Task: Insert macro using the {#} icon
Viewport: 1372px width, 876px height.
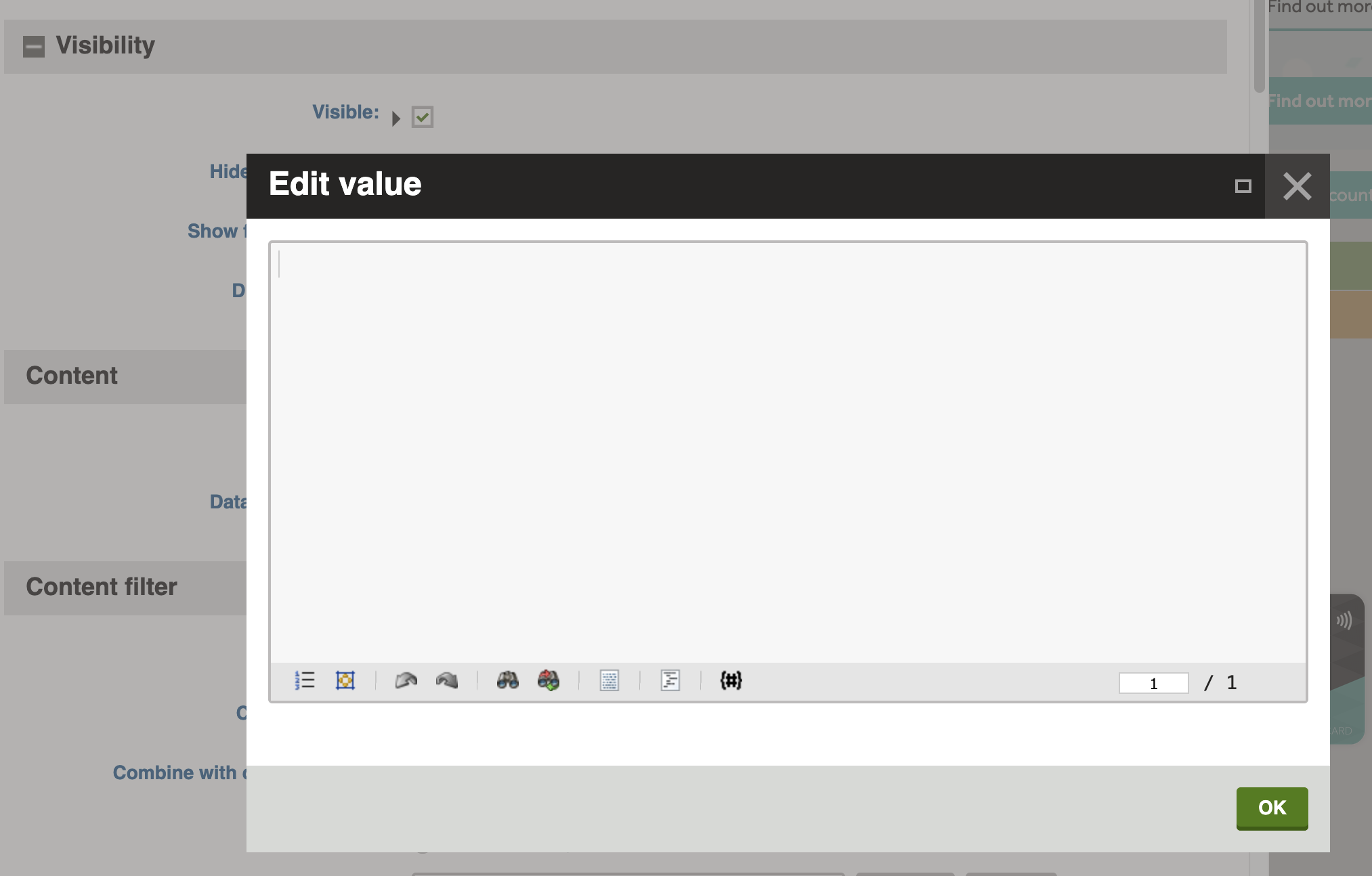Action: [x=731, y=680]
